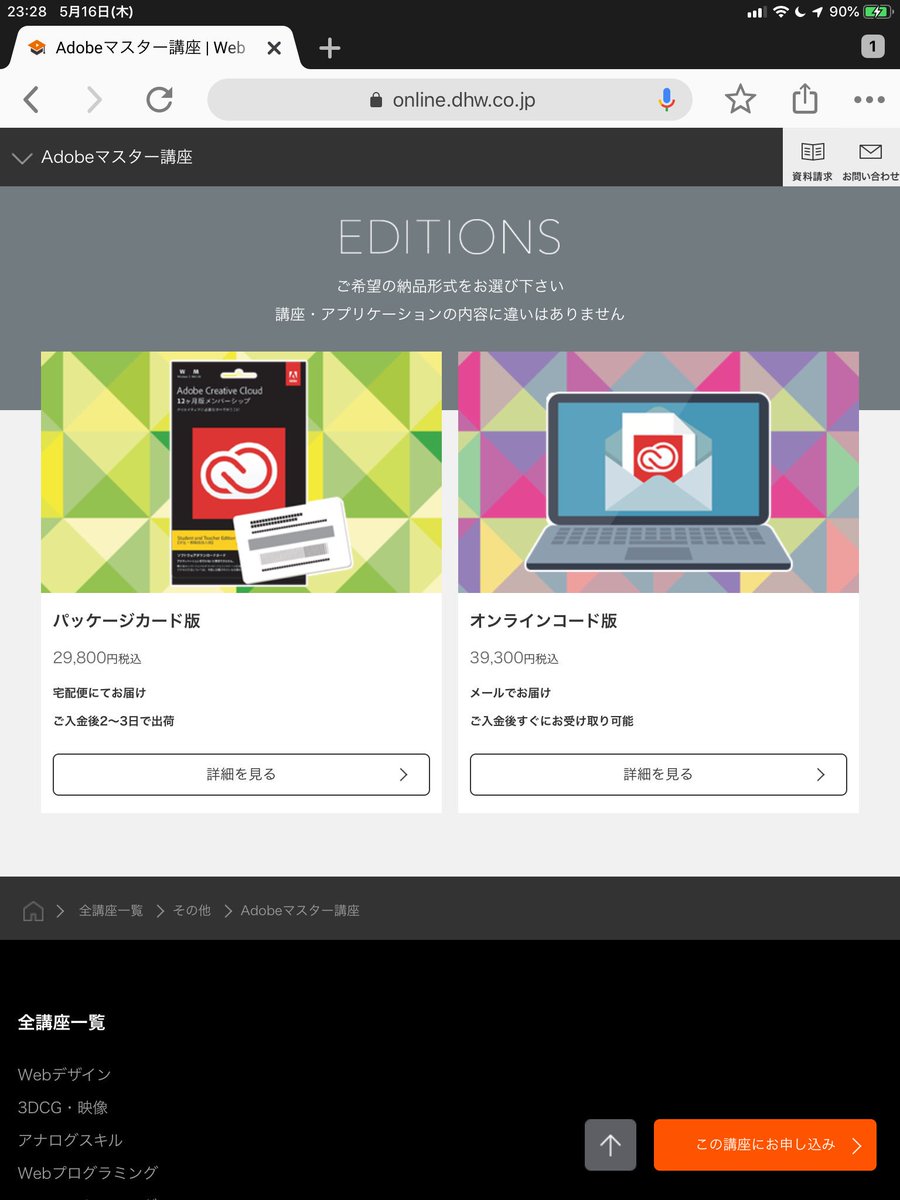Click the 全講座一覧 footer heading

pyautogui.click(x=62, y=1022)
